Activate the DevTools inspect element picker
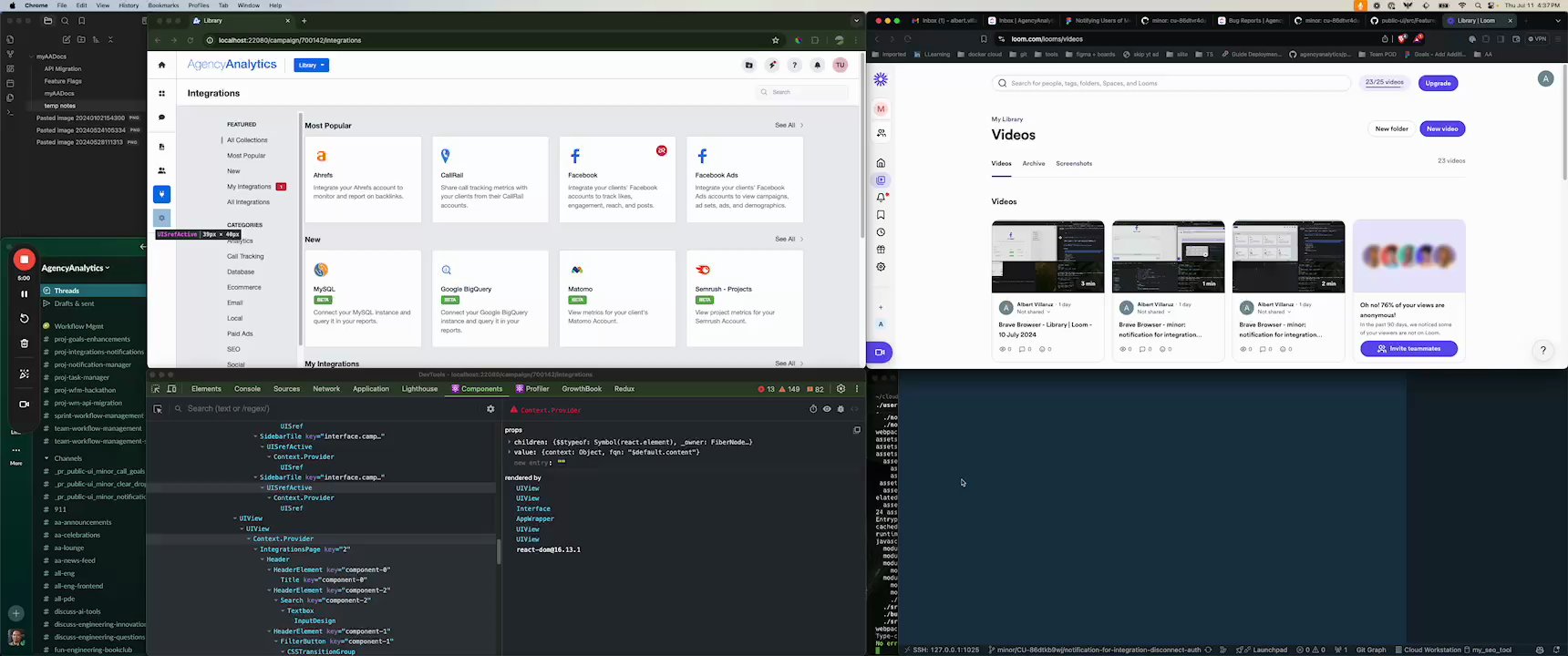The height and width of the screenshot is (656, 1568). coord(156,389)
